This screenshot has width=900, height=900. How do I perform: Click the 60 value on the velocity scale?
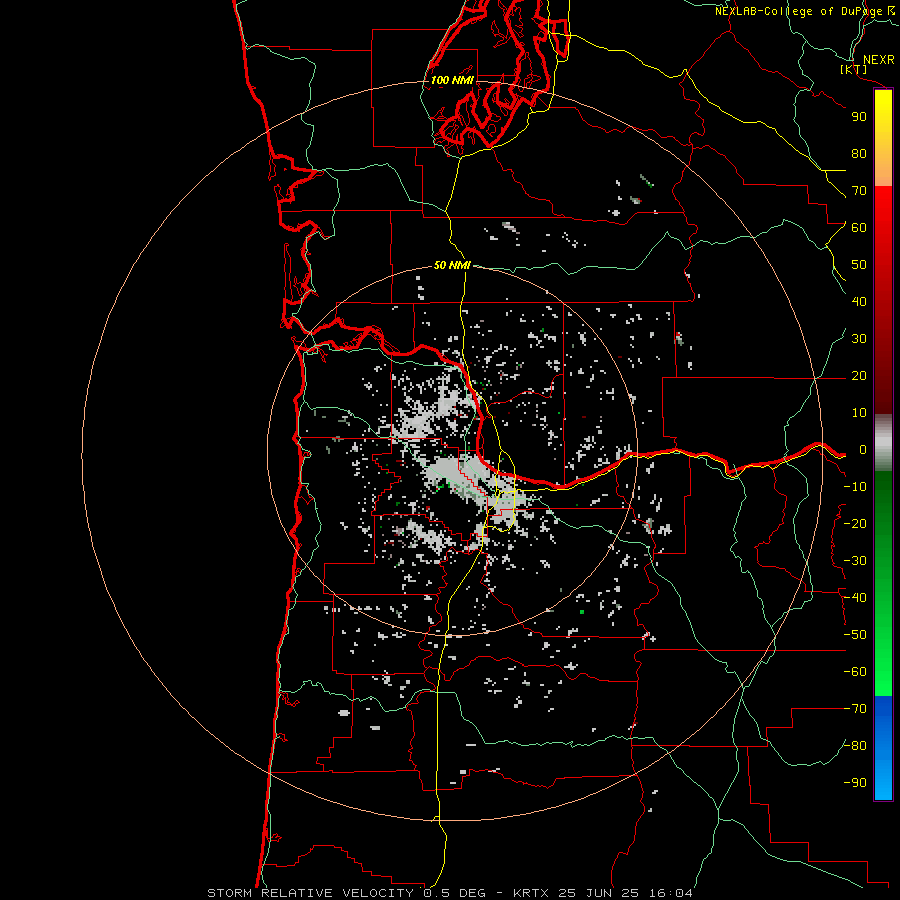click(x=859, y=228)
